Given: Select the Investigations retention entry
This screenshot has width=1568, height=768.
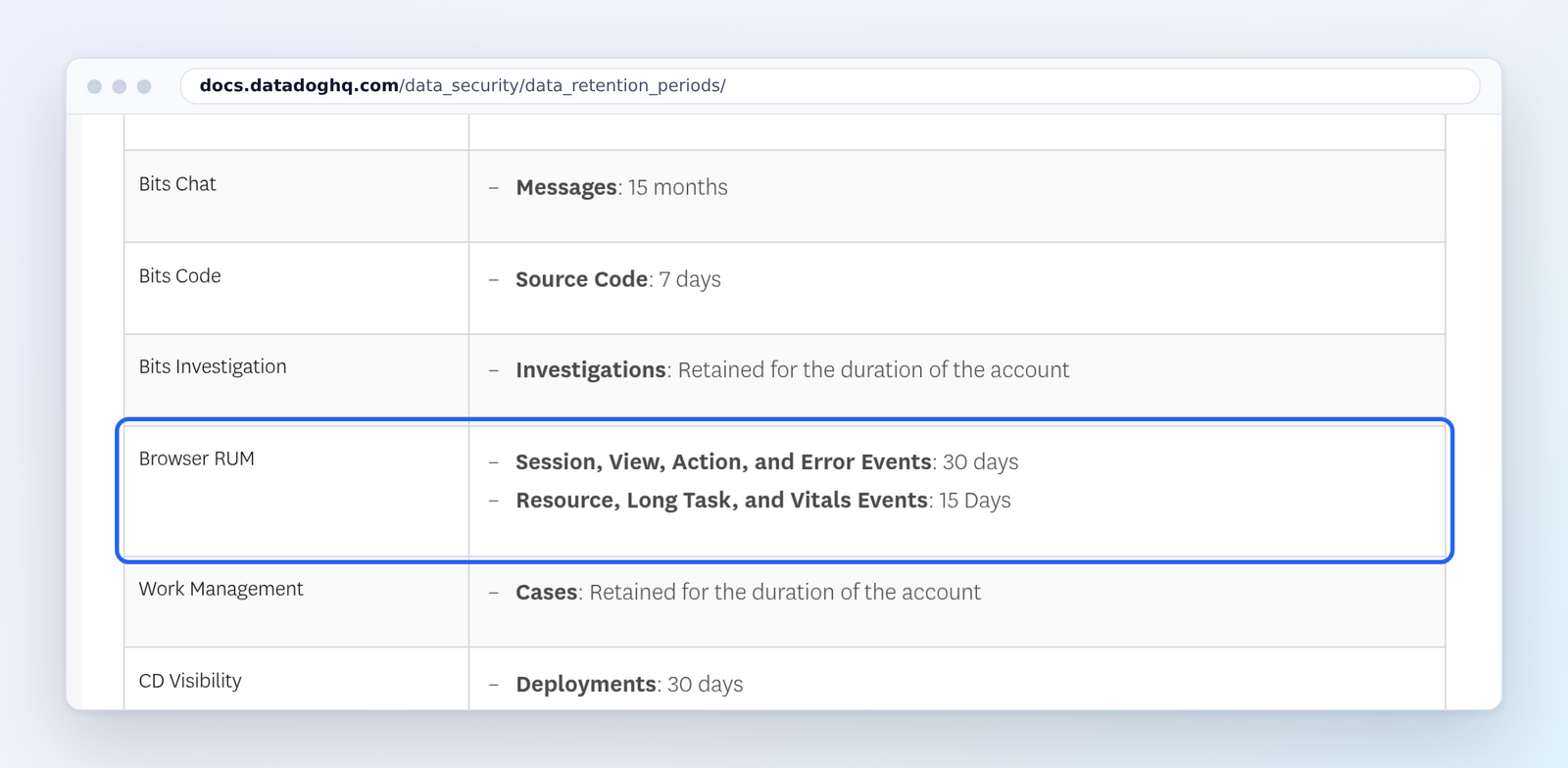Looking at the screenshot, I should click(x=792, y=370).
